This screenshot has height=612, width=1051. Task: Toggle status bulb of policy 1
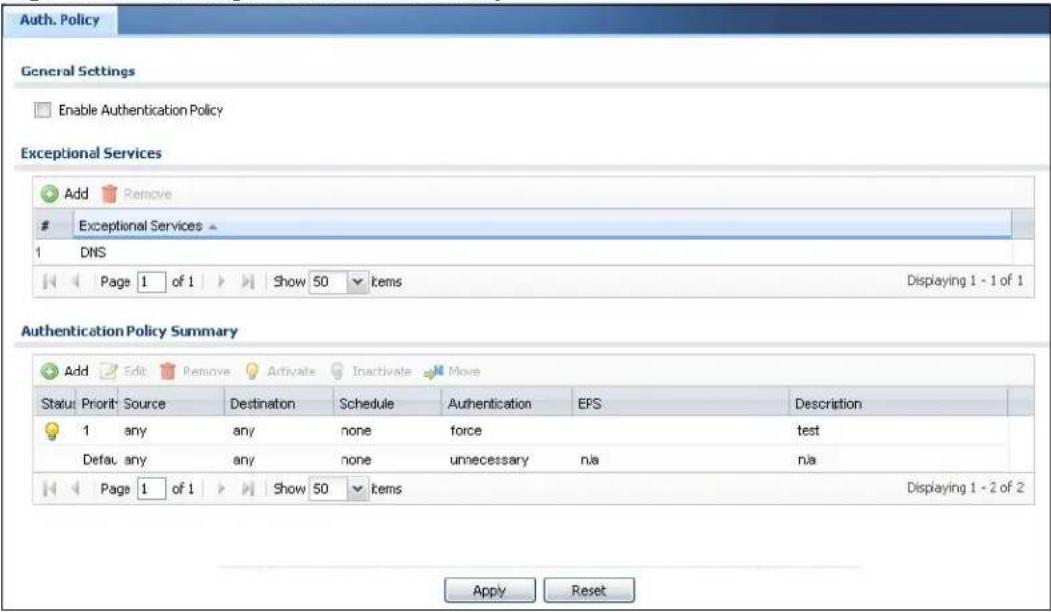click(52, 430)
